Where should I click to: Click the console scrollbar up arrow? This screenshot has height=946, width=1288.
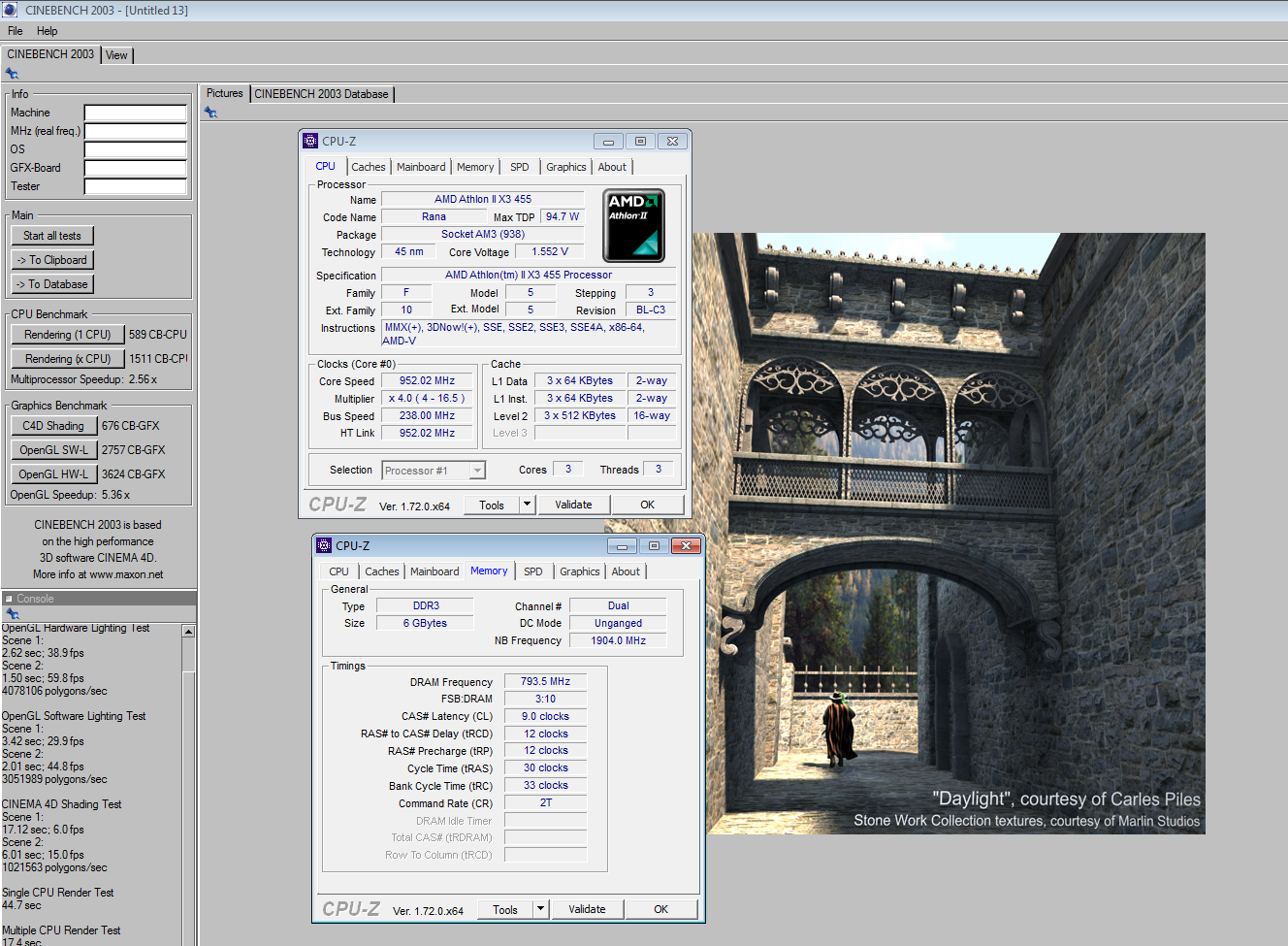pos(188,632)
